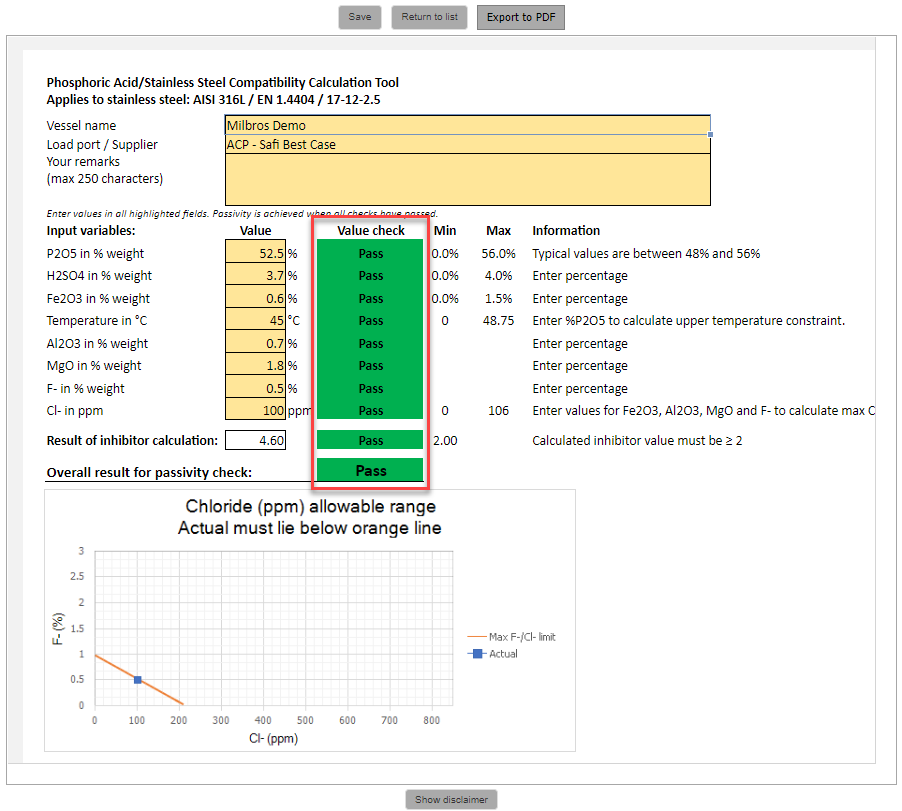
Task: Select the Vessel name field containing Milbros Demo
Action: 467,126
